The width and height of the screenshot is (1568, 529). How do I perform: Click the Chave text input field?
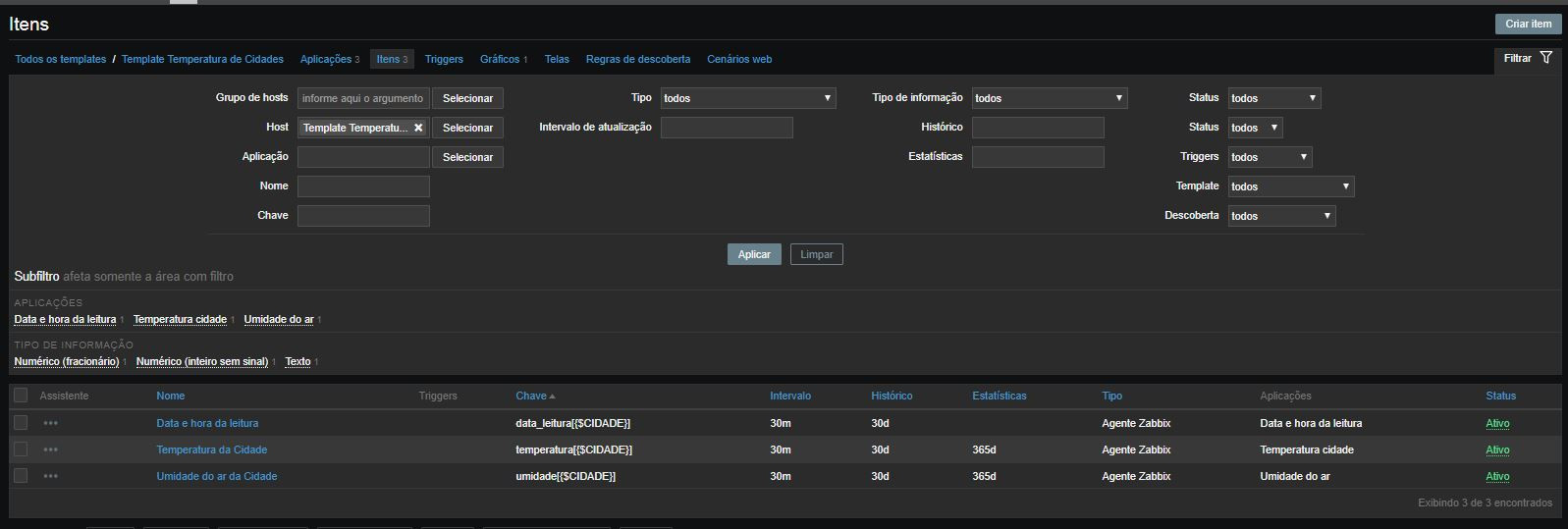(x=363, y=216)
